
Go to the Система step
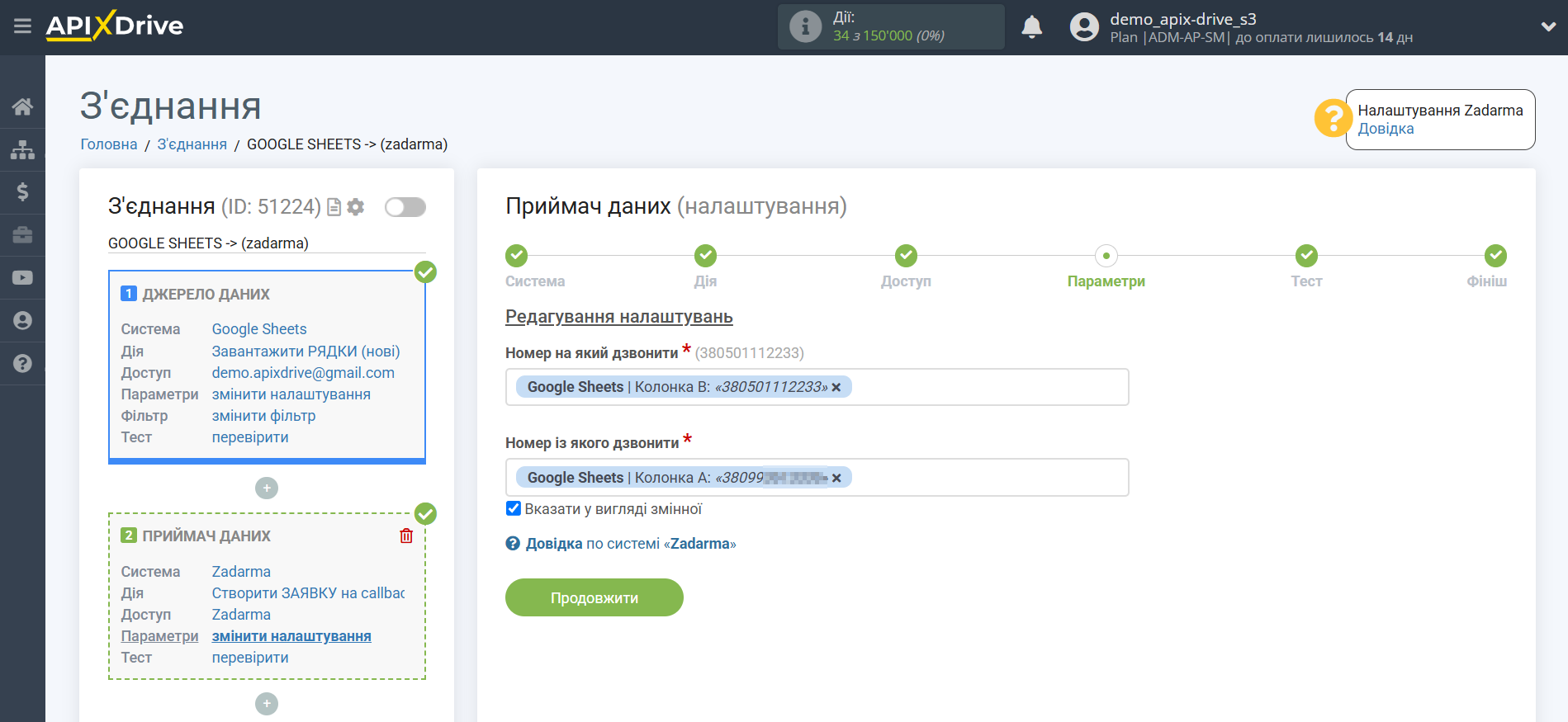(517, 256)
